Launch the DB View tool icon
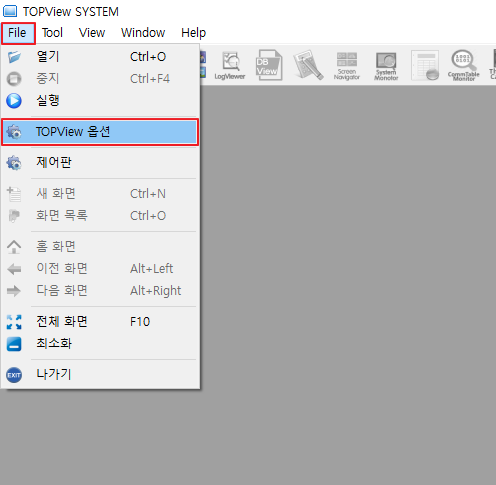Screen dimensions: 496x485 tap(269, 65)
